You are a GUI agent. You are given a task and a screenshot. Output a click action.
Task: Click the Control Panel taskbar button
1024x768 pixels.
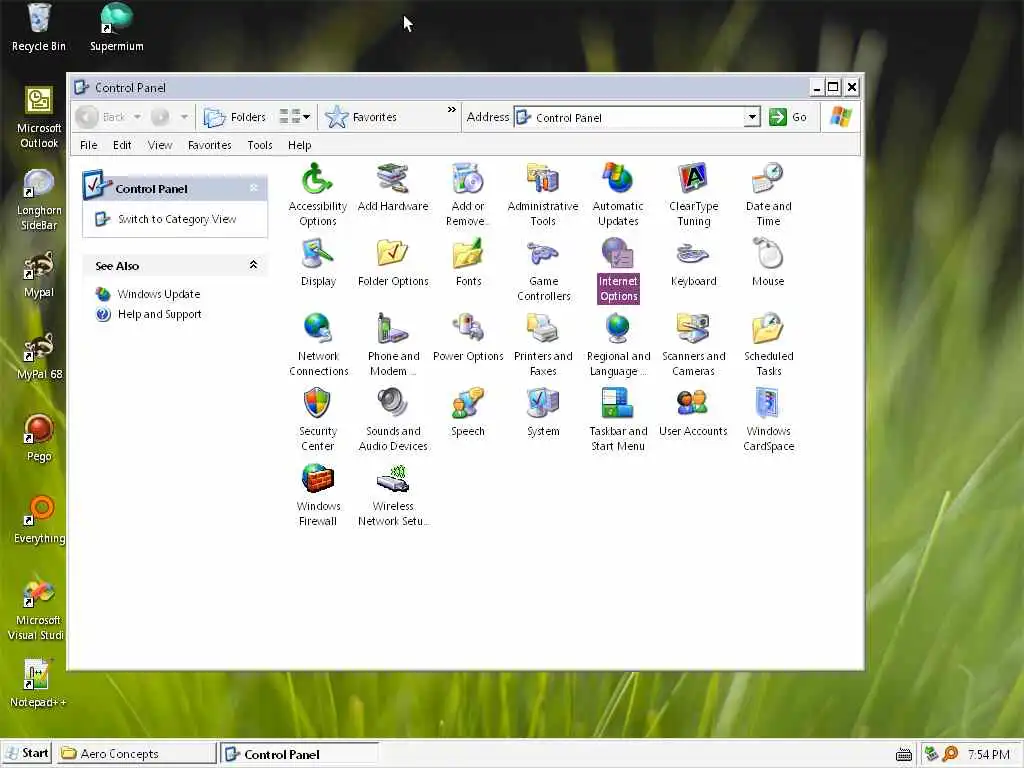(300, 754)
